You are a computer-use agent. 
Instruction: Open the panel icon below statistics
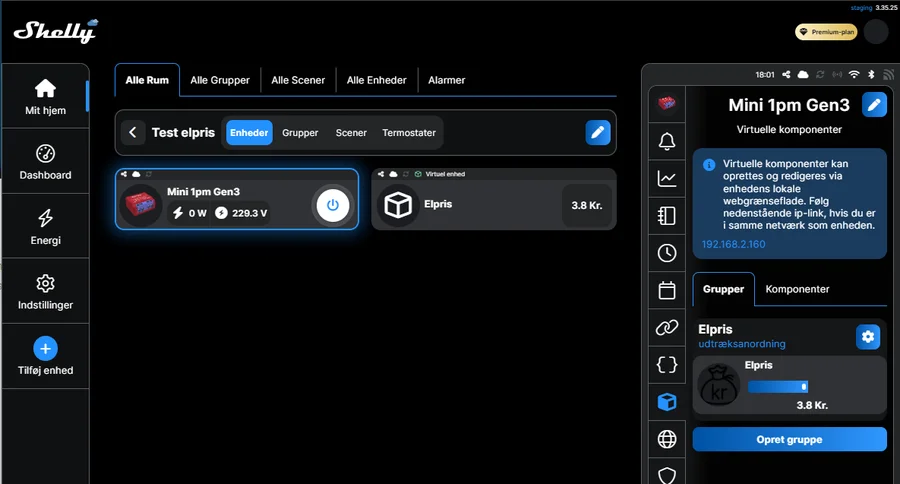pyautogui.click(x=666, y=216)
